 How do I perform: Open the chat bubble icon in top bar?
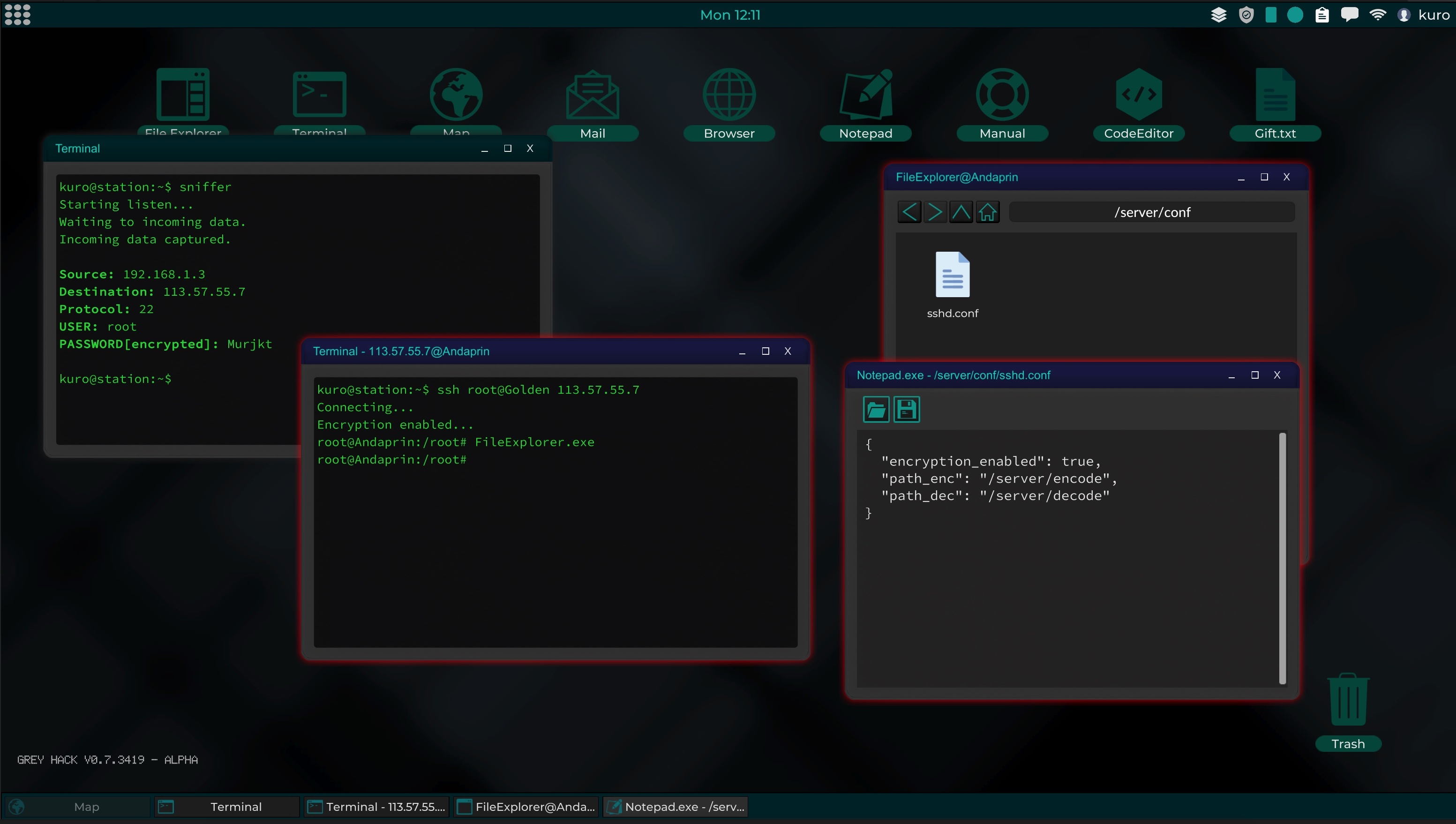click(x=1350, y=15)
